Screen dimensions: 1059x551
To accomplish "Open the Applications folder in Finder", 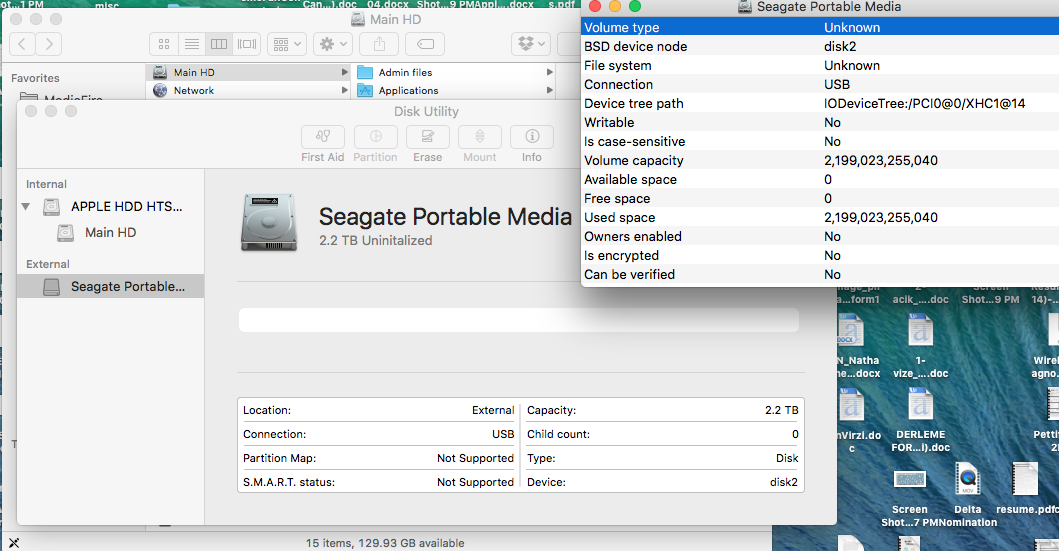I will point(455,90).
